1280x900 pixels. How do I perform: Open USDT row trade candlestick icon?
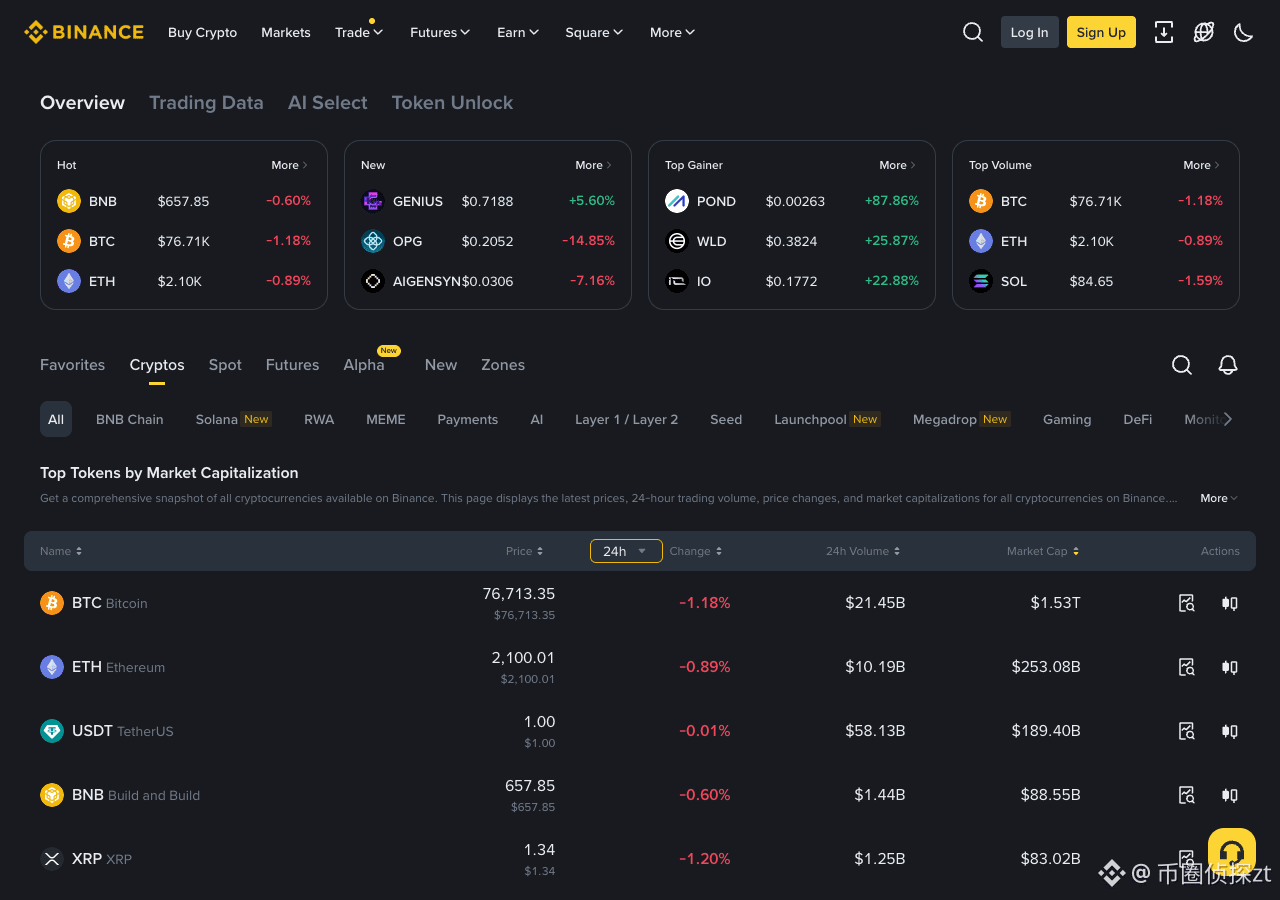tap(1230, 731)
